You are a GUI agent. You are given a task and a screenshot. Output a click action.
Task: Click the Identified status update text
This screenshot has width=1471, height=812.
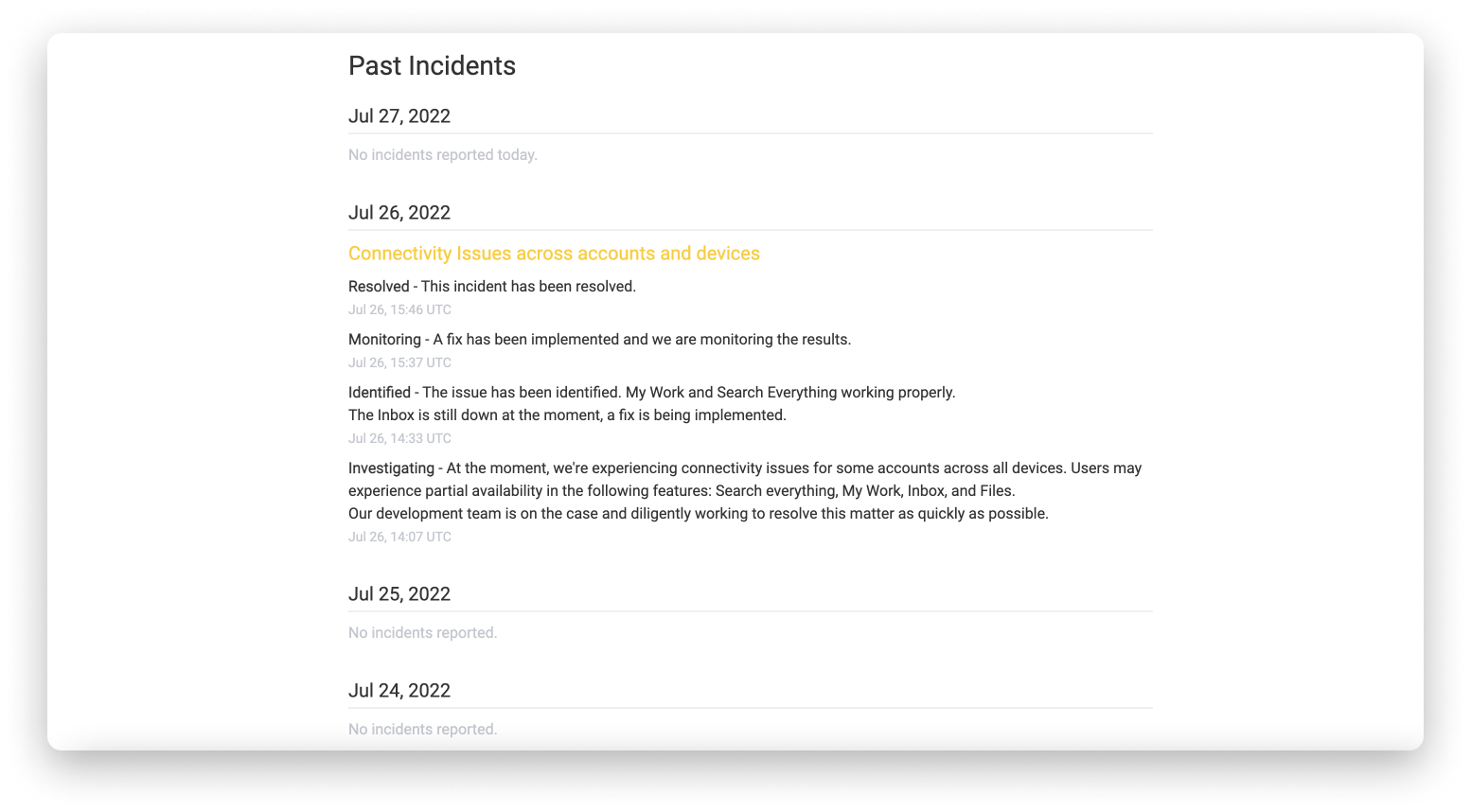tap(652, 393)
